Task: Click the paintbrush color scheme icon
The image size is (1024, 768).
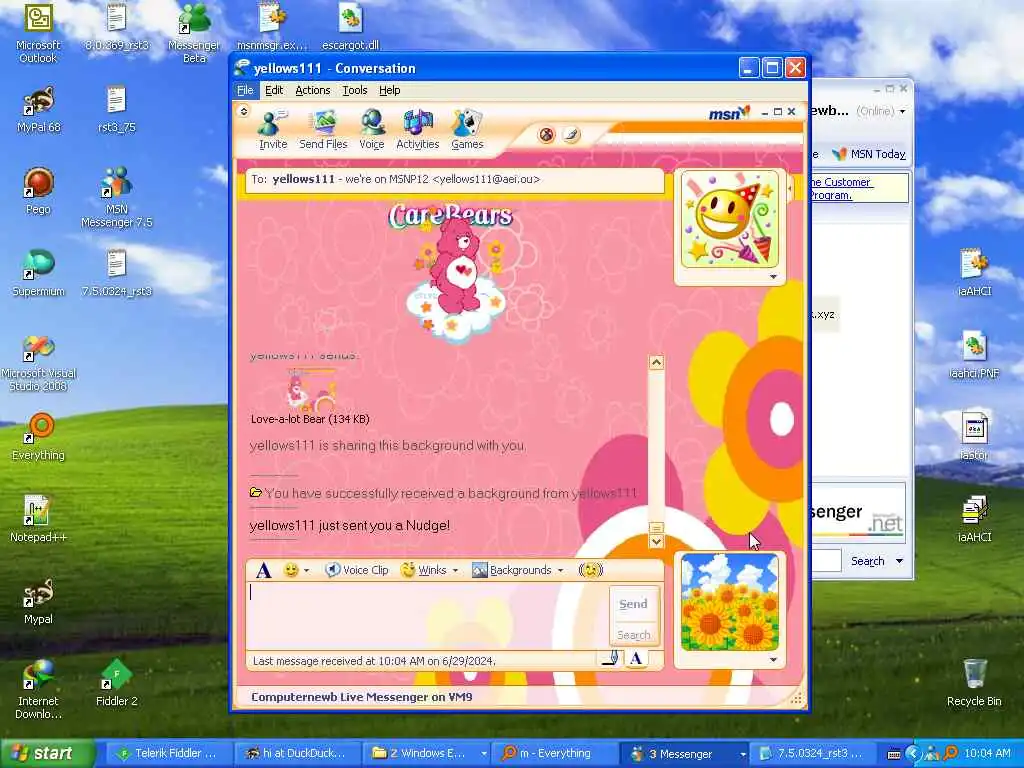Action: 571,135
